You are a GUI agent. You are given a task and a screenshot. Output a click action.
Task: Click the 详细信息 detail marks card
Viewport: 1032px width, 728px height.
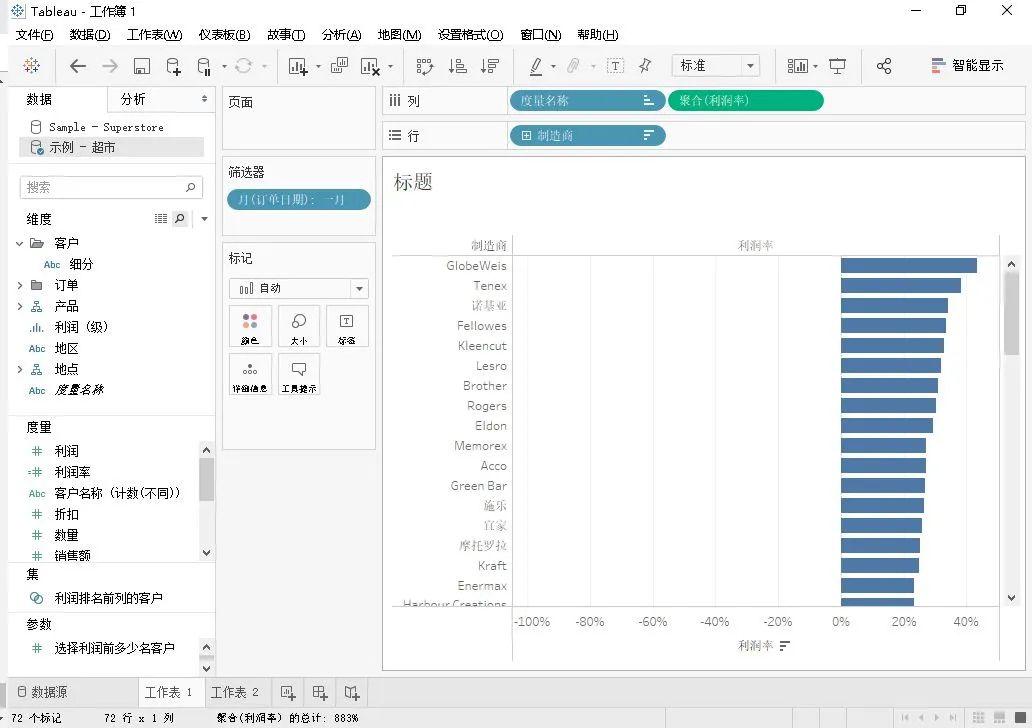[x=250, y=374]
